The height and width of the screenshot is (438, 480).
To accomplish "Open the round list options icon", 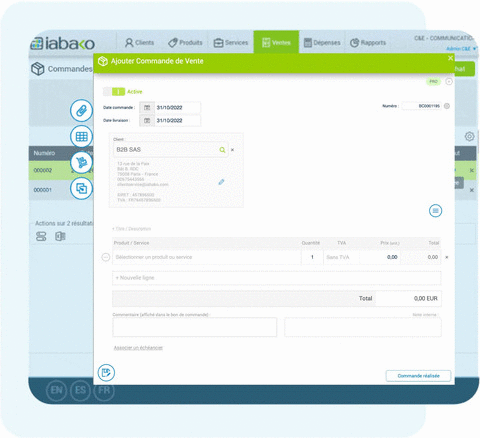I will [435, 211].
